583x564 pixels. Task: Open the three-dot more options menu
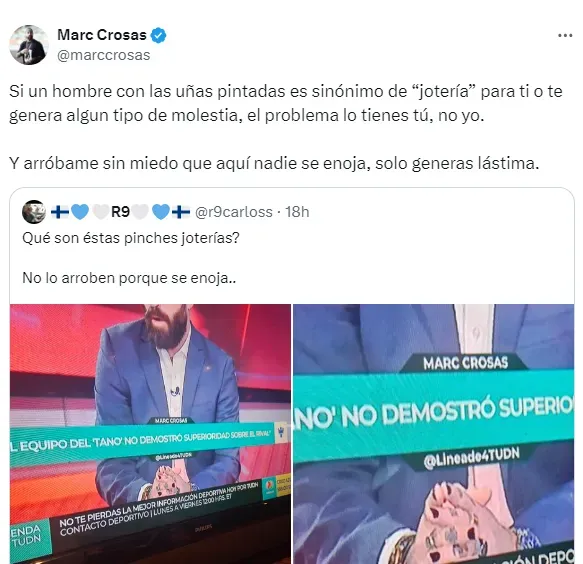pos(565,36)
